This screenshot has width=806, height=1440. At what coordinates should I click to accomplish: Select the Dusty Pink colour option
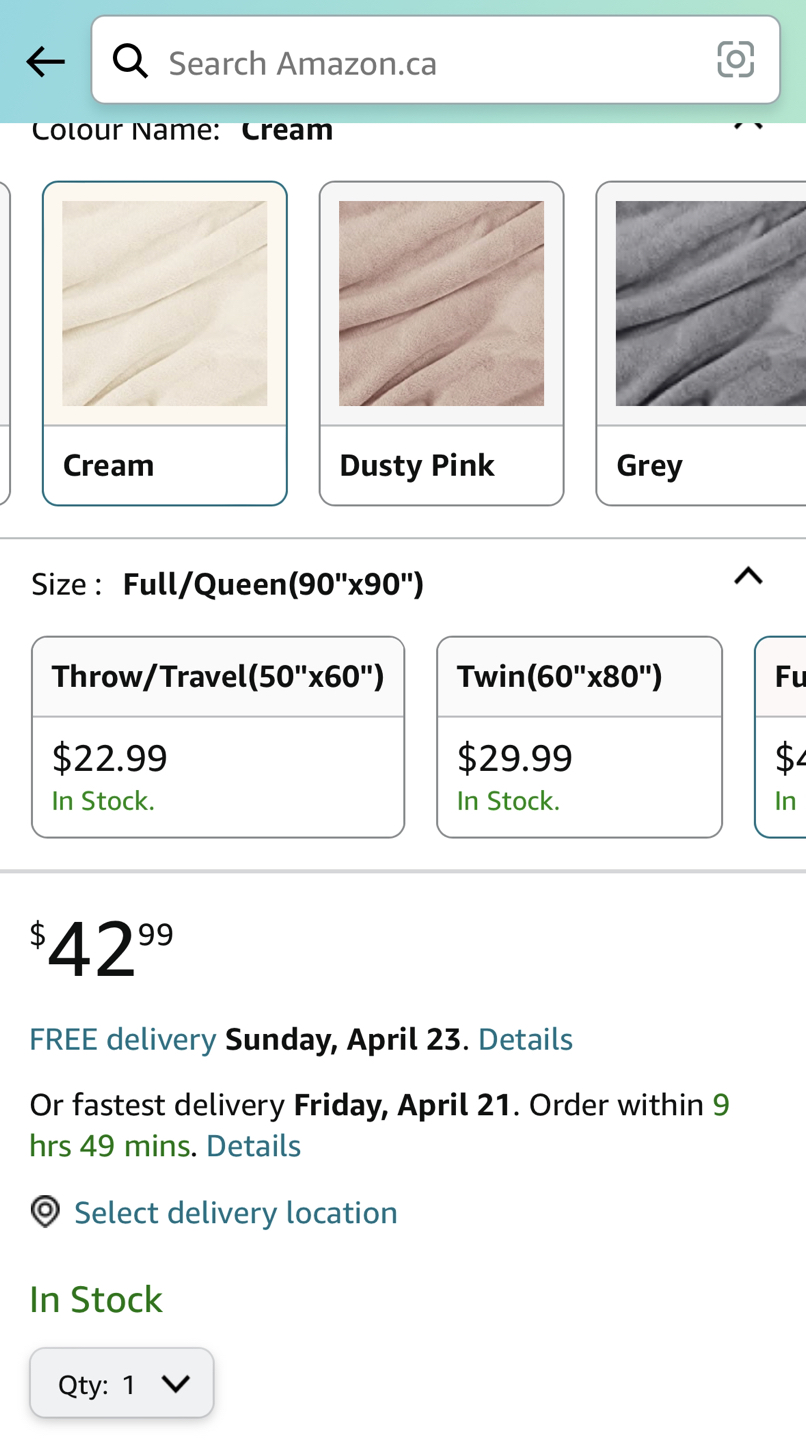441,342
